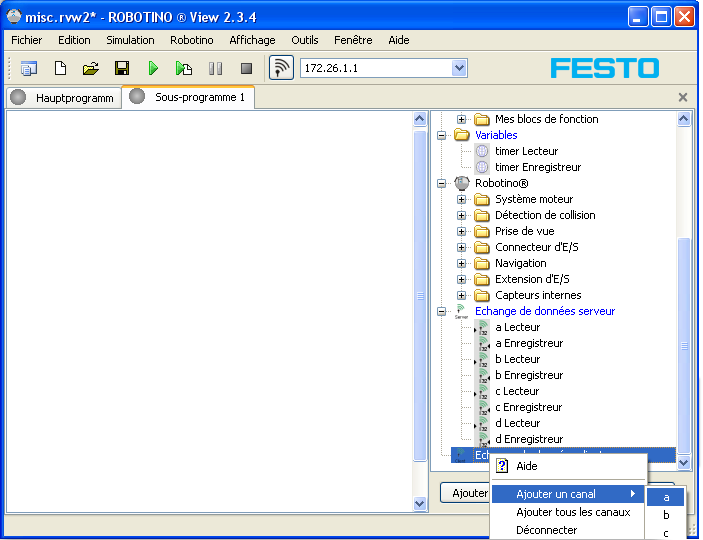This screenshot has width=703, height=540.
Task: Close the current tab with the gray X
Action: 682,97
